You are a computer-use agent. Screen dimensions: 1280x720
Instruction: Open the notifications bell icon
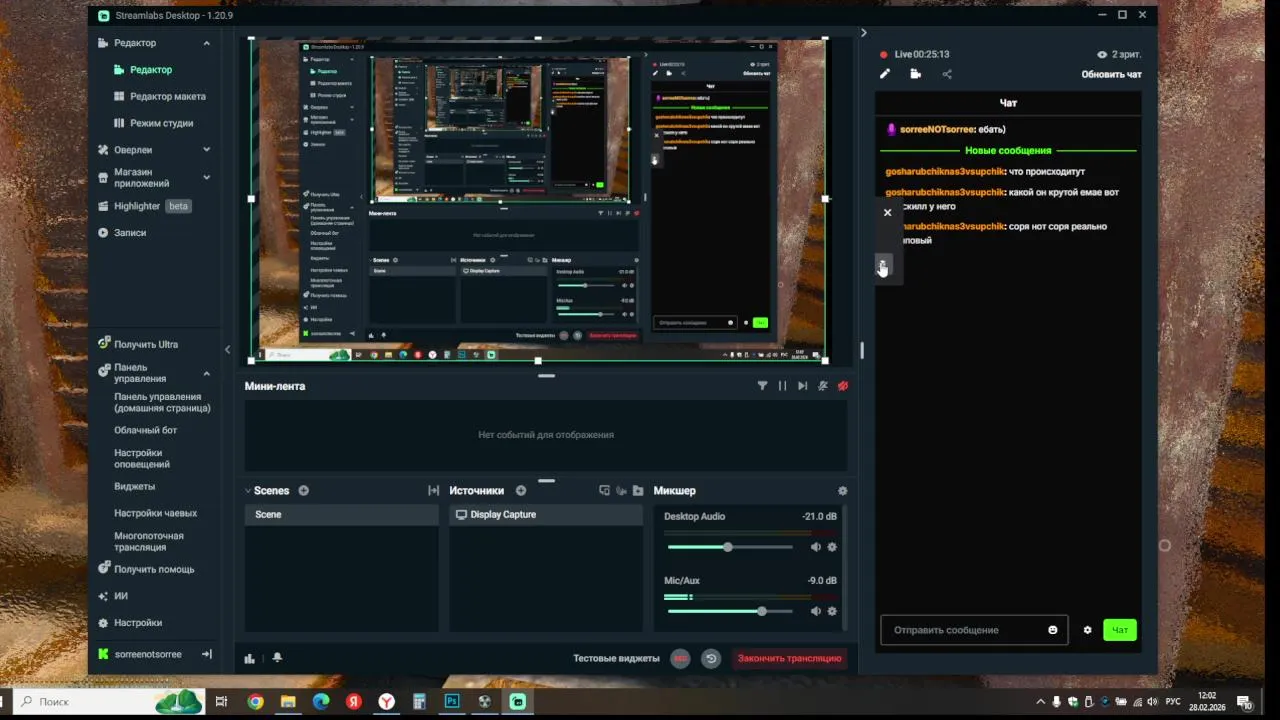pyautogui.click(x=277, y=658)
